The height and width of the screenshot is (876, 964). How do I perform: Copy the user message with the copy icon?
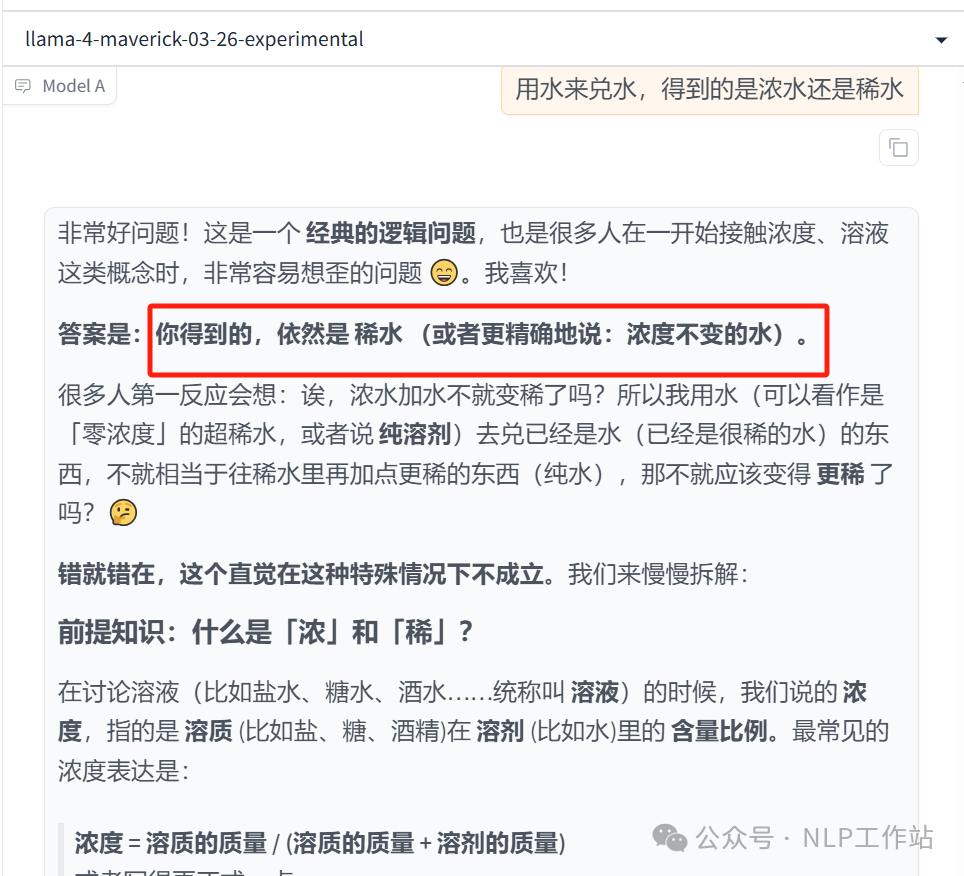click(899, 148)
